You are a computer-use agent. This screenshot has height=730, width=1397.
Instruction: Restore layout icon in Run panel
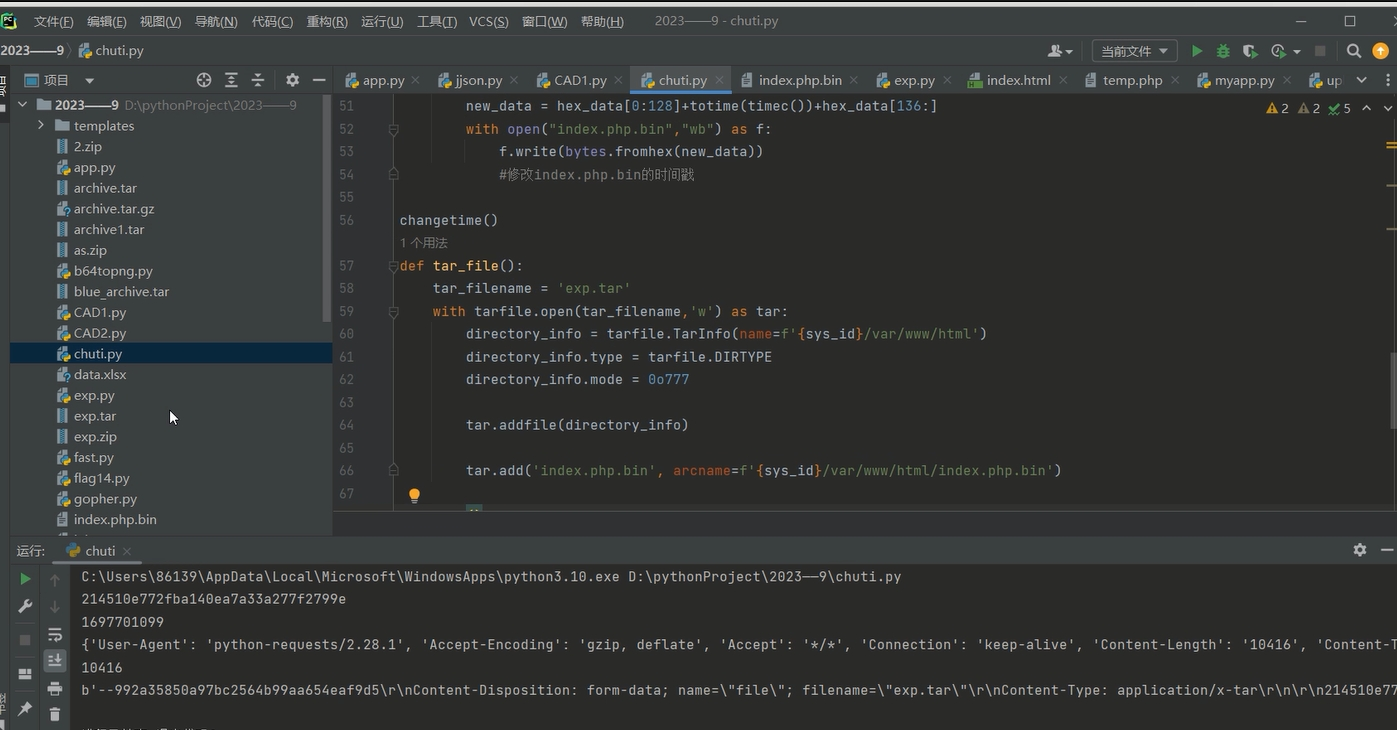coord(25,674)
